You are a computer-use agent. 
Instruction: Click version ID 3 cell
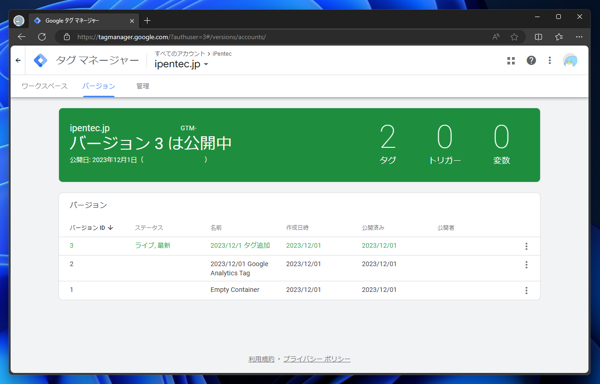coord(72,246)
